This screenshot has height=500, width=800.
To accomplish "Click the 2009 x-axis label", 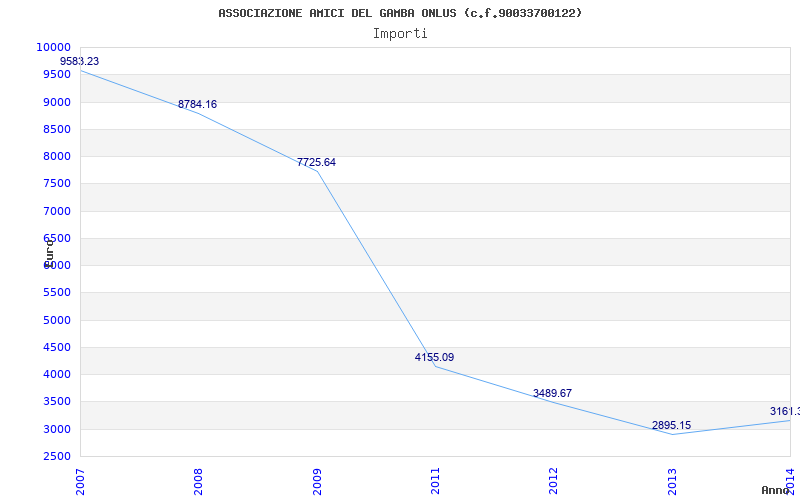I will (317, 481).
